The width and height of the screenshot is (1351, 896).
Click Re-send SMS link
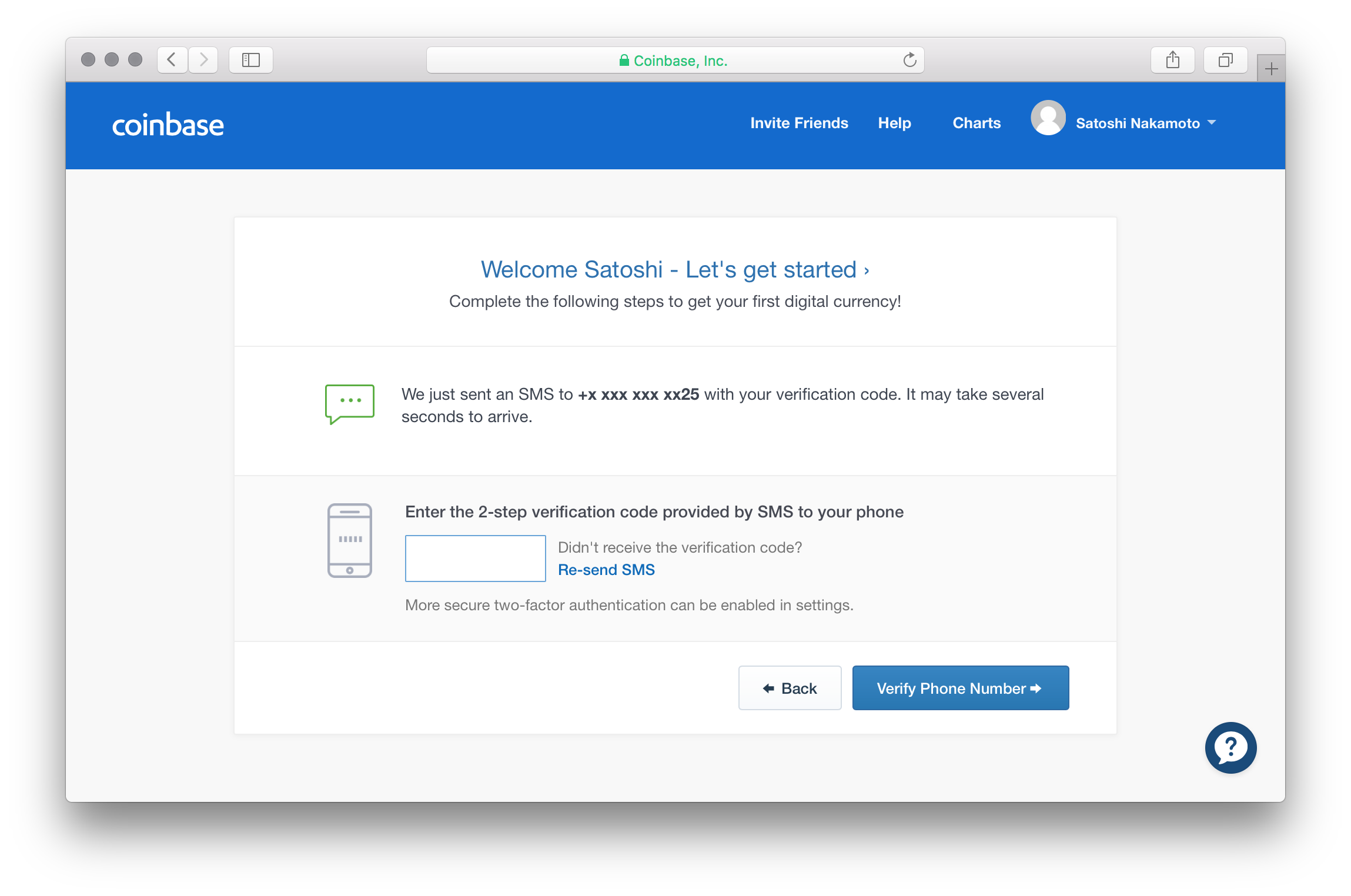tap(606, 570)
